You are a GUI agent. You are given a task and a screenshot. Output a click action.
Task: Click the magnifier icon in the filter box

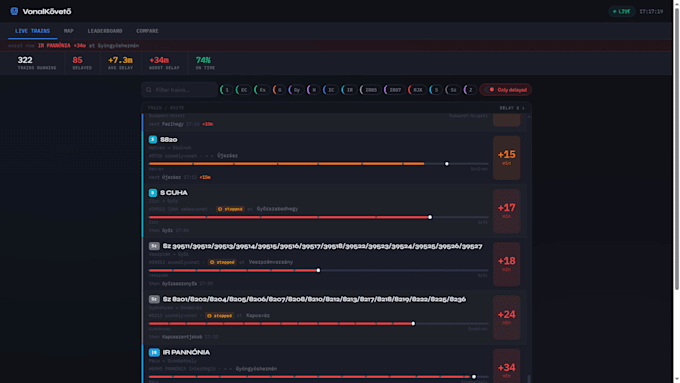[149, 90]
